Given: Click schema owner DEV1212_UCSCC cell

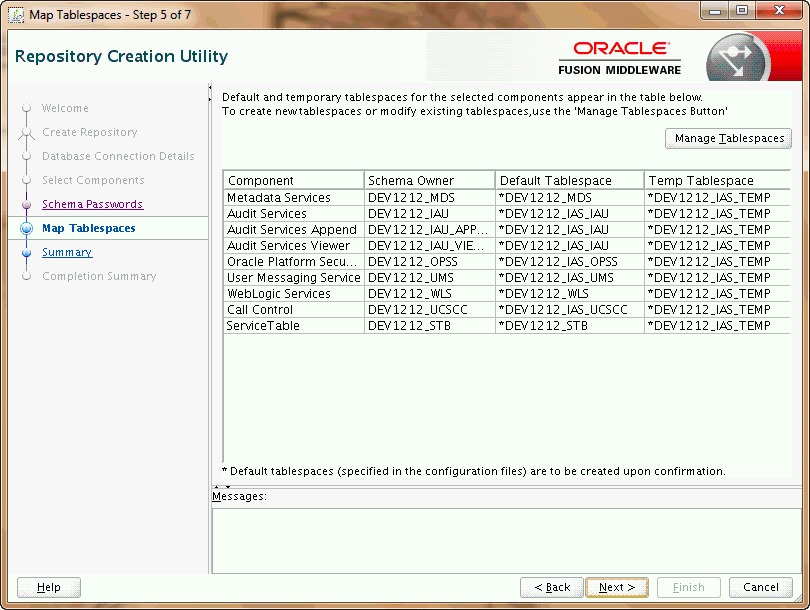Looking at the screenshot, I should click(x=430, y=310).
